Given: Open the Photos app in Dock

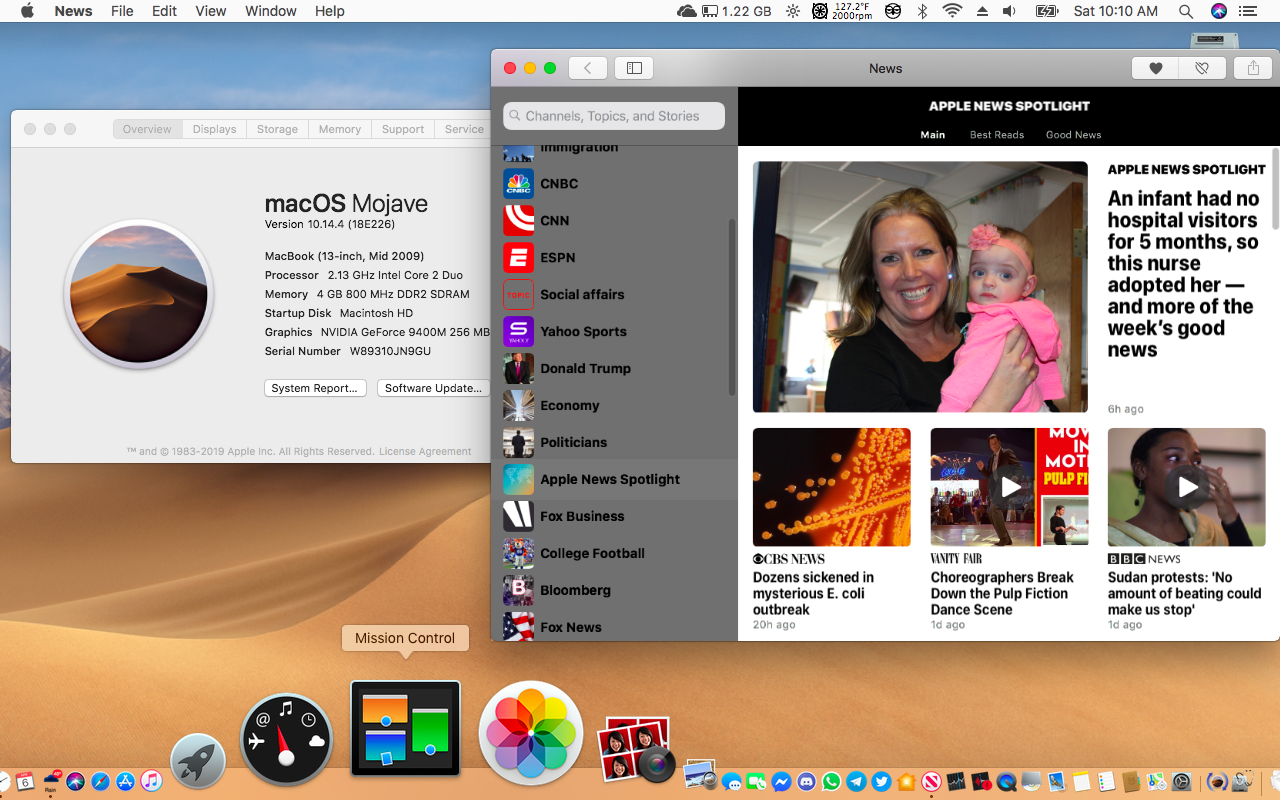Looking at the screenshot, I should click(x=530, y=734).
